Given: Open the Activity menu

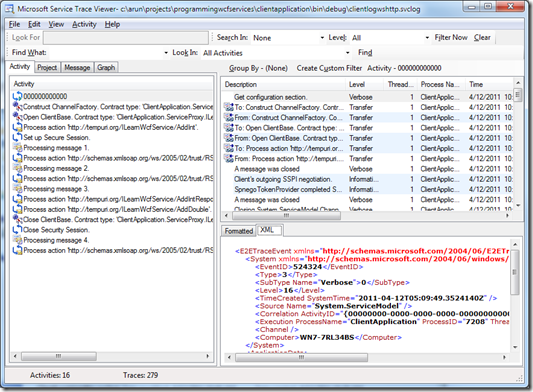Looking at the screenshot, I should coord(84,24).
